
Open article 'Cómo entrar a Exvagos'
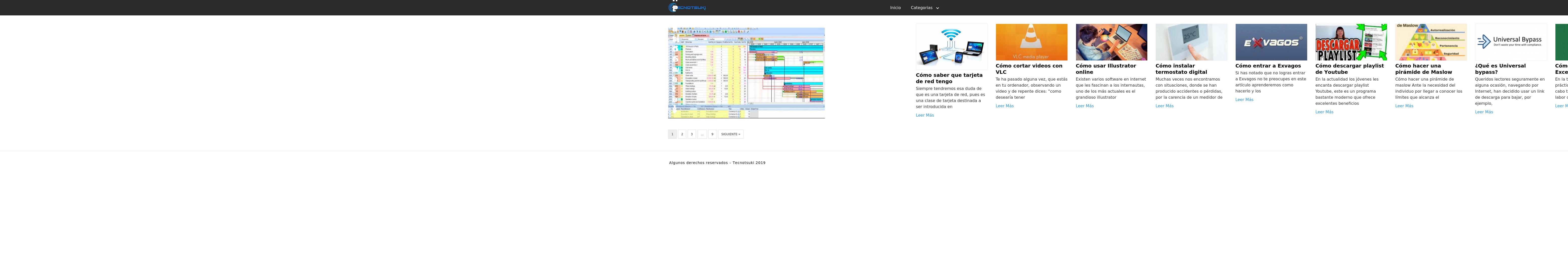click(x=1268, y=66)
